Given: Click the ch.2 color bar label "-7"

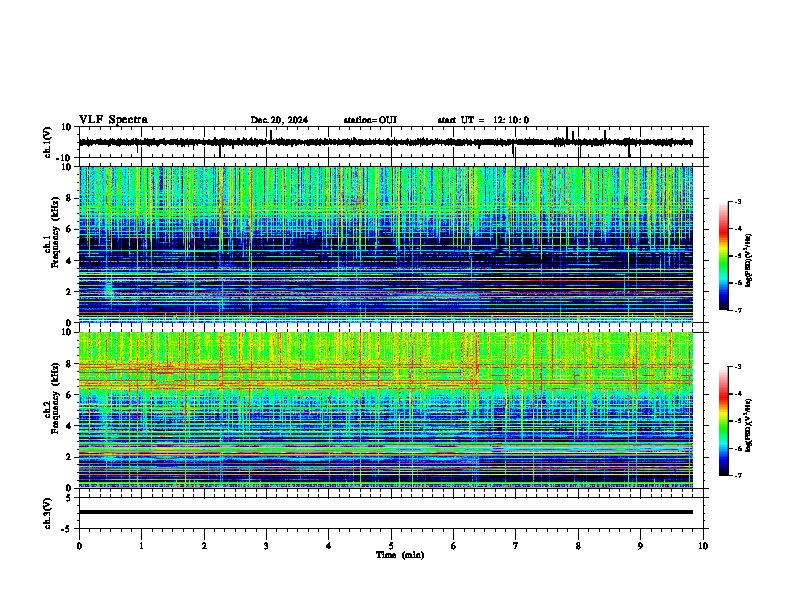Looking at the screenshot, I should (x=737, y=475).
